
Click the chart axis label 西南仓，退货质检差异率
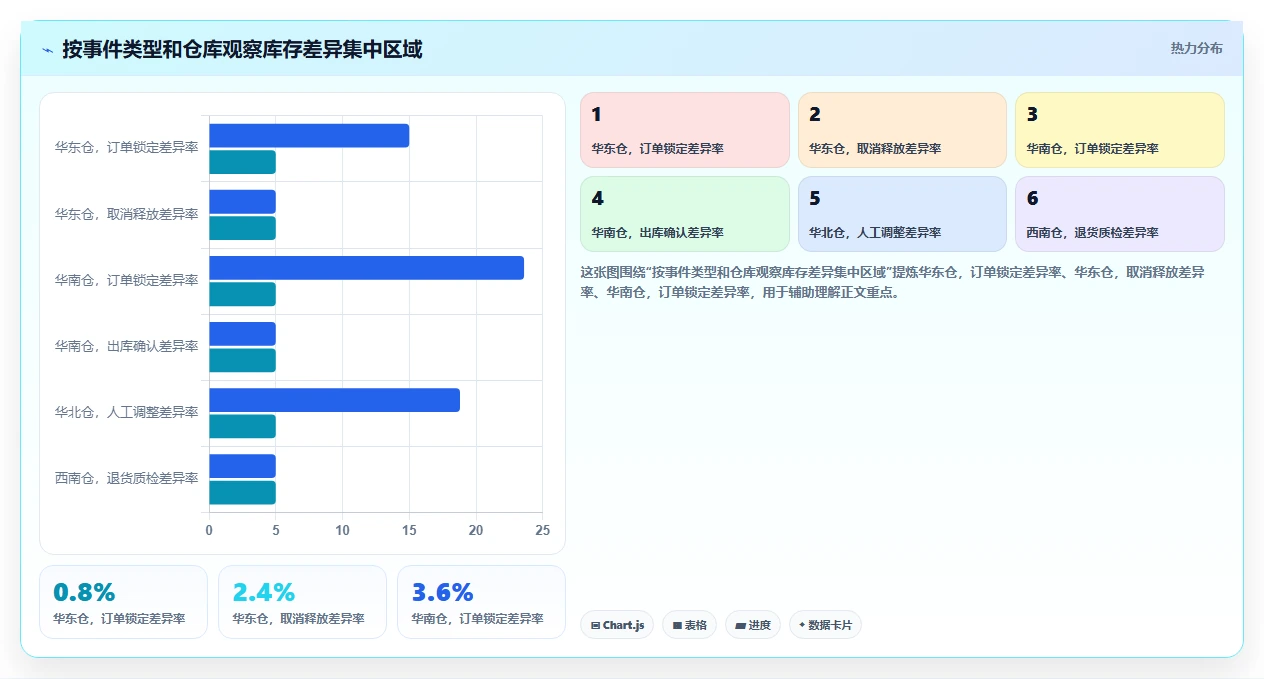127,478
